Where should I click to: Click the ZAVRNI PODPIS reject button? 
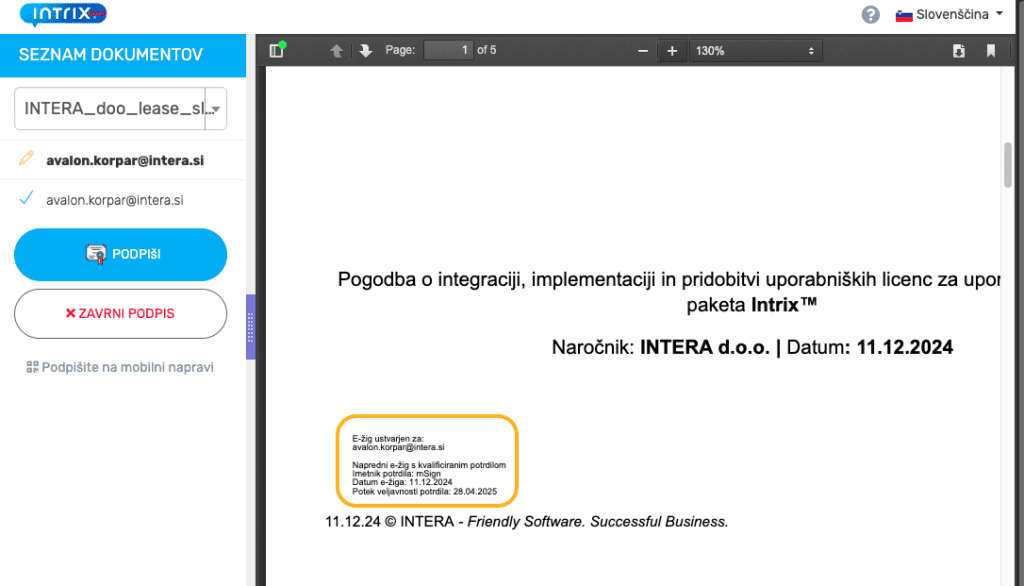[120, 314]
